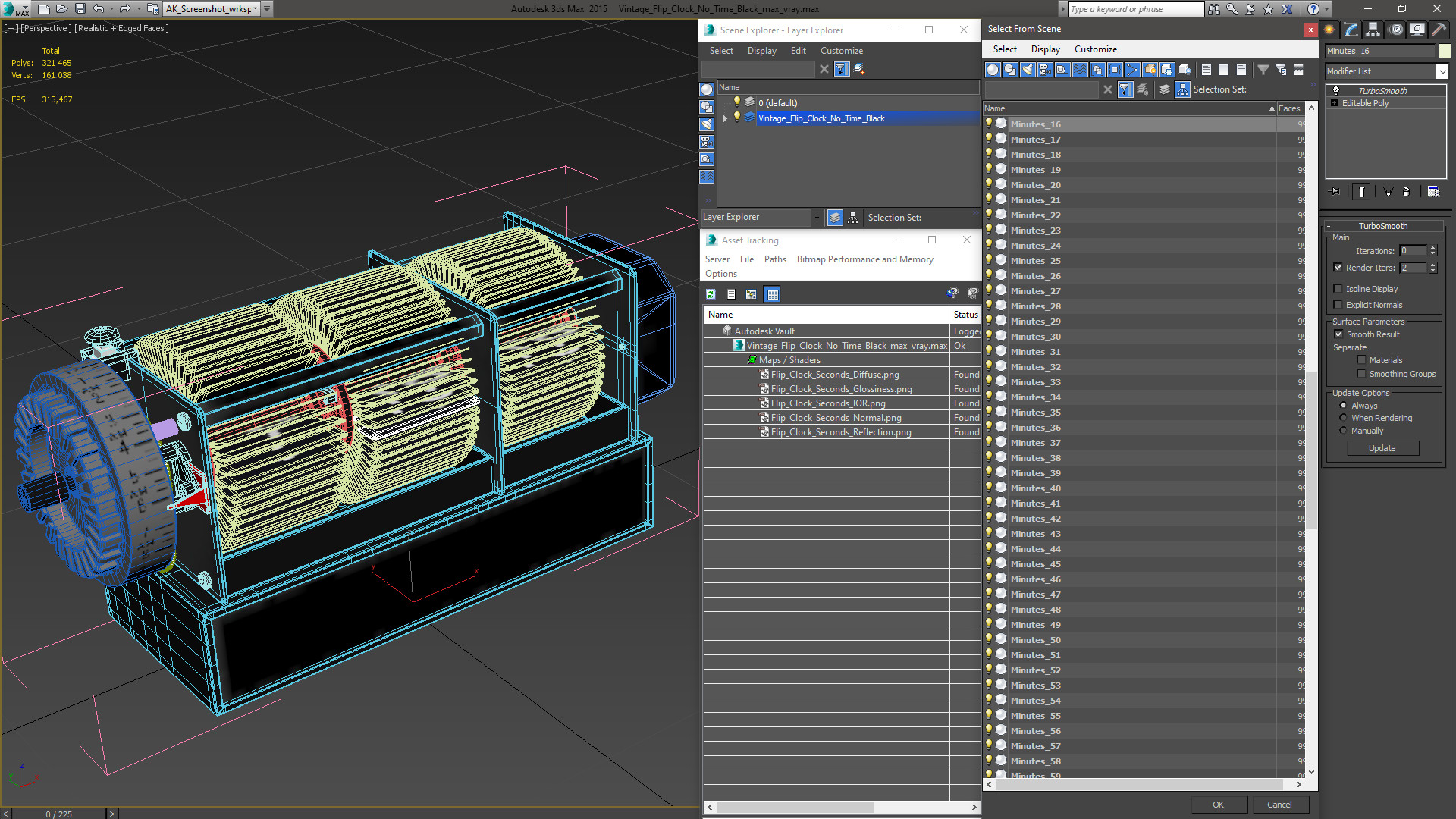Toggle TurboSmooth modifier lightbulb visibility
This screenshot has width=1456, height=819.
pyautogui.click(x=1336, y=90)
